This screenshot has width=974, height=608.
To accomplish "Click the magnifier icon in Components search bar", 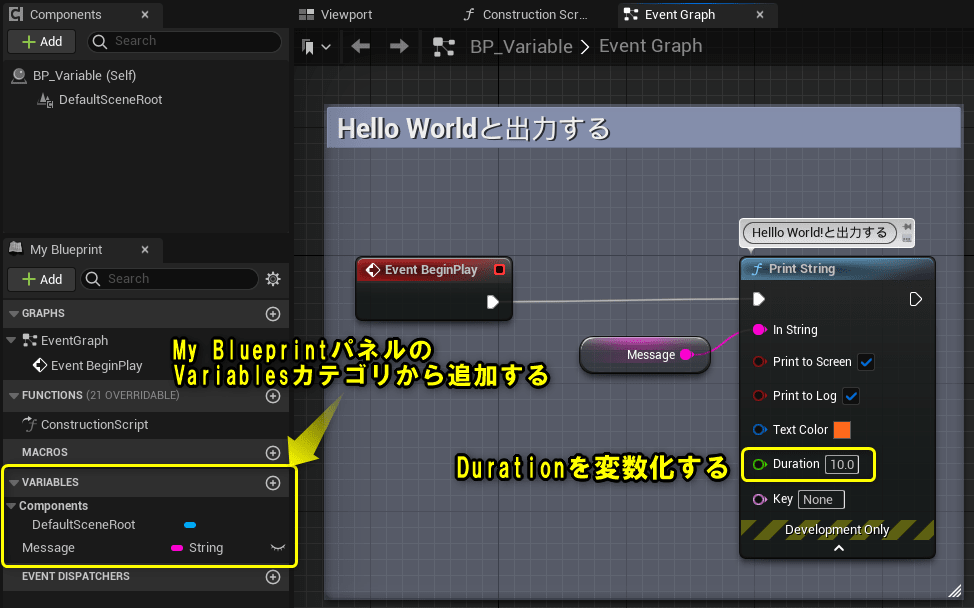I will [x=99, y=42].
